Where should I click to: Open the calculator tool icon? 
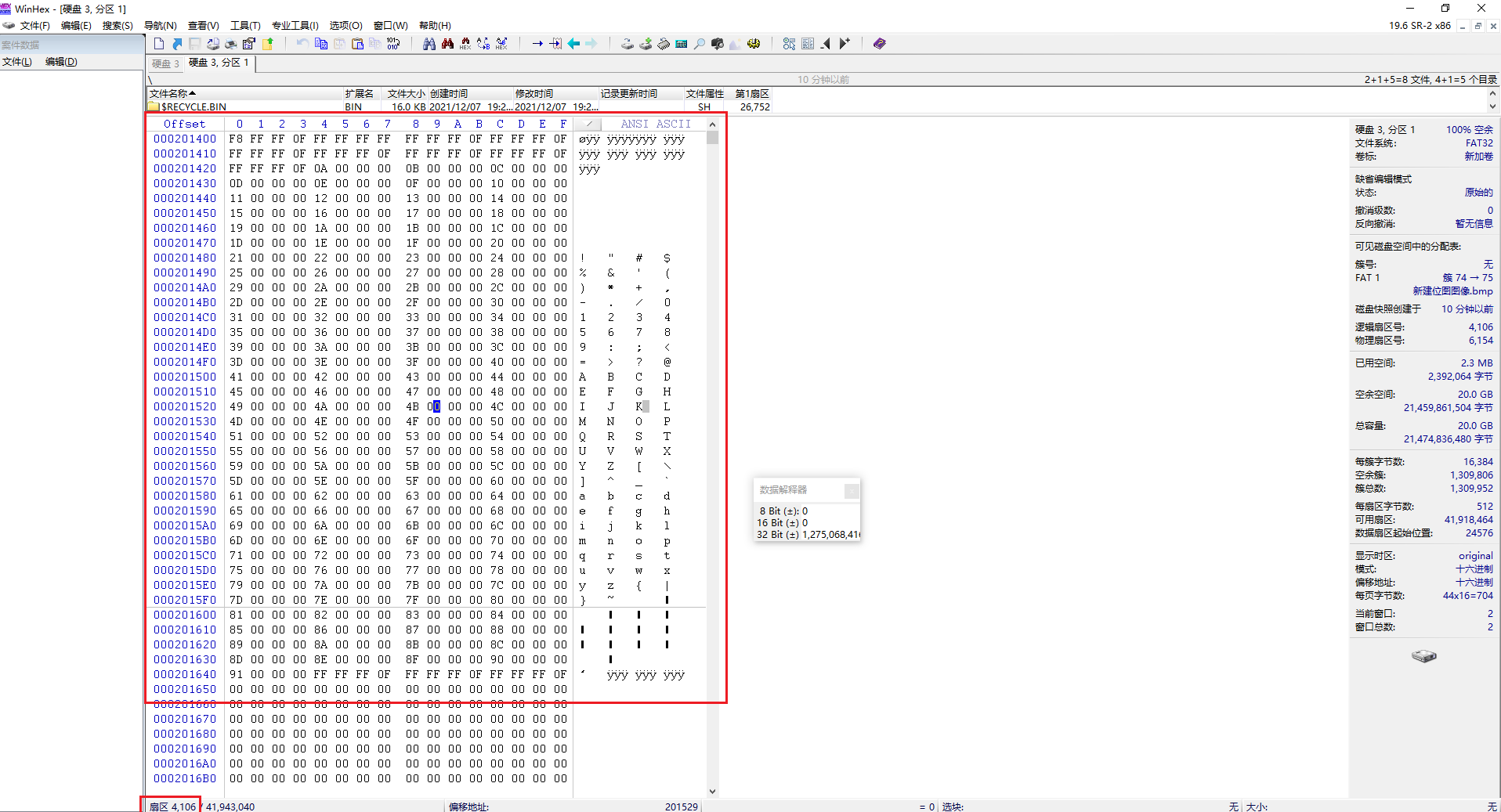point(680,44)
